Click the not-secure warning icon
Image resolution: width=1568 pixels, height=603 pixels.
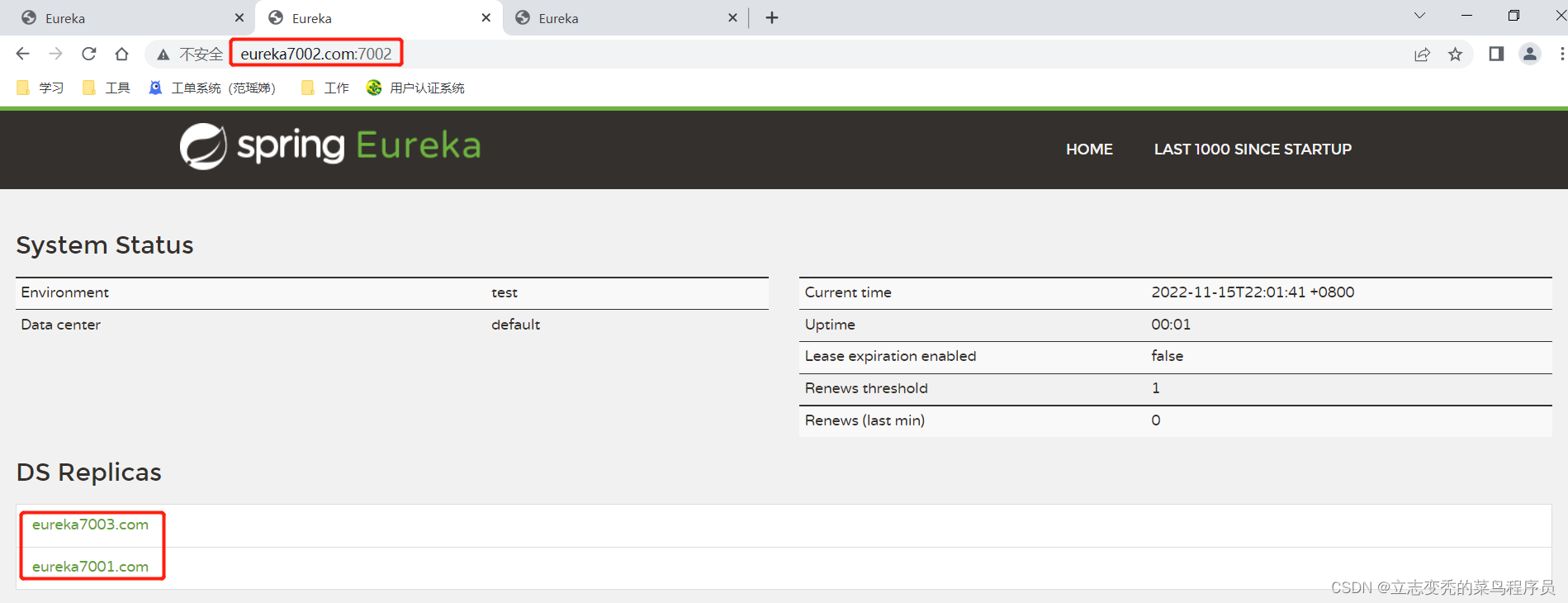click(x=163, y=55)
